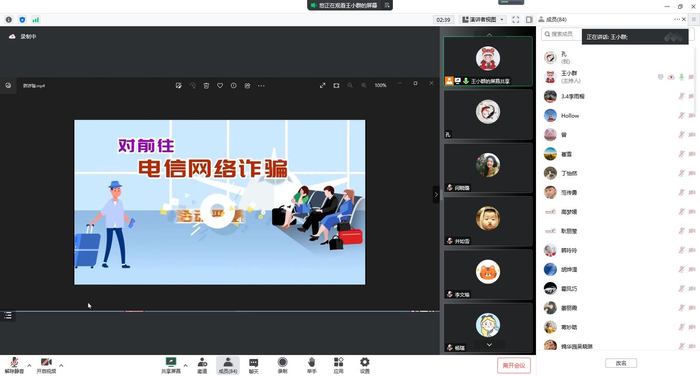Click the meeting timer 02:39

tap(443, 20)
